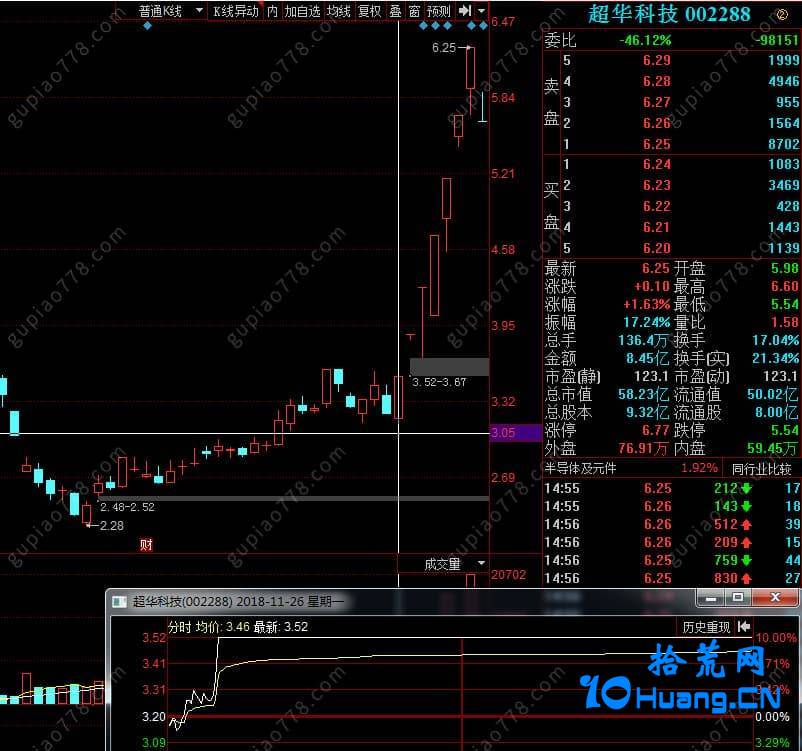Click the 涨停 6.77 limit-up price
802x751 pixels.
click(x=656, y=430)
